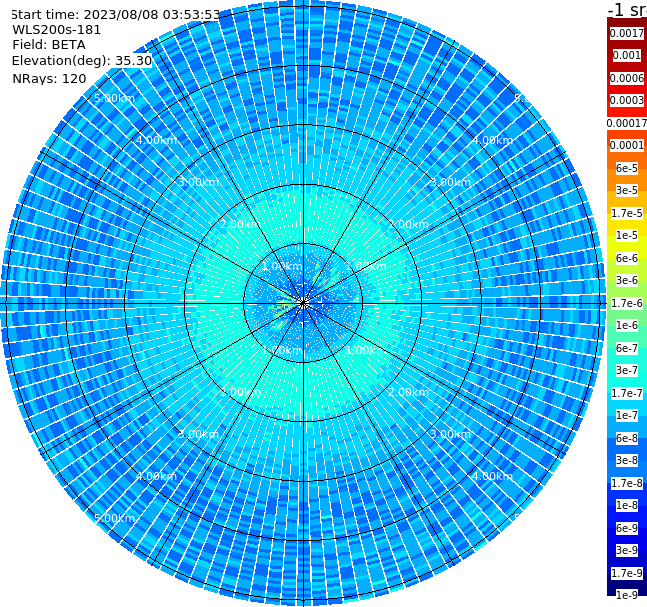The height and width of the screenshot is (607, 647).
Task: Click the radar plot center origin
Action: pyautogui.click(x=303, y=303)
